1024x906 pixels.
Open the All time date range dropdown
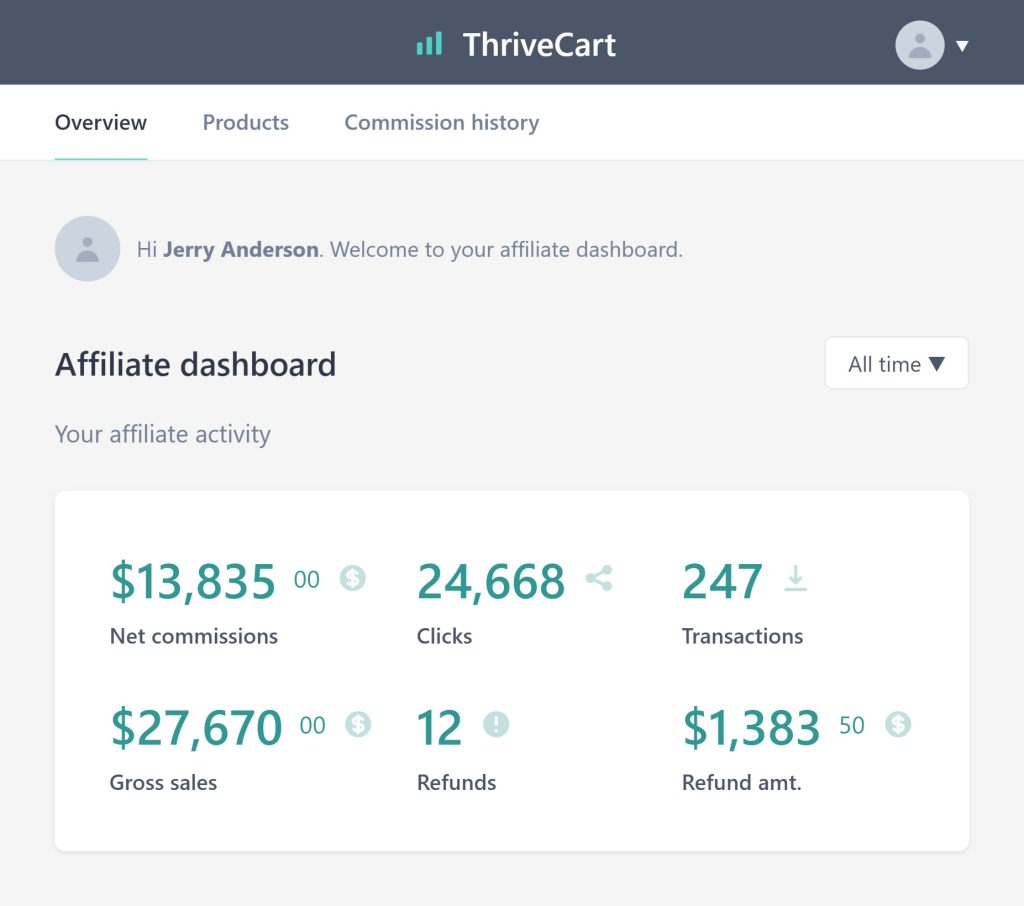coord(896,363)
